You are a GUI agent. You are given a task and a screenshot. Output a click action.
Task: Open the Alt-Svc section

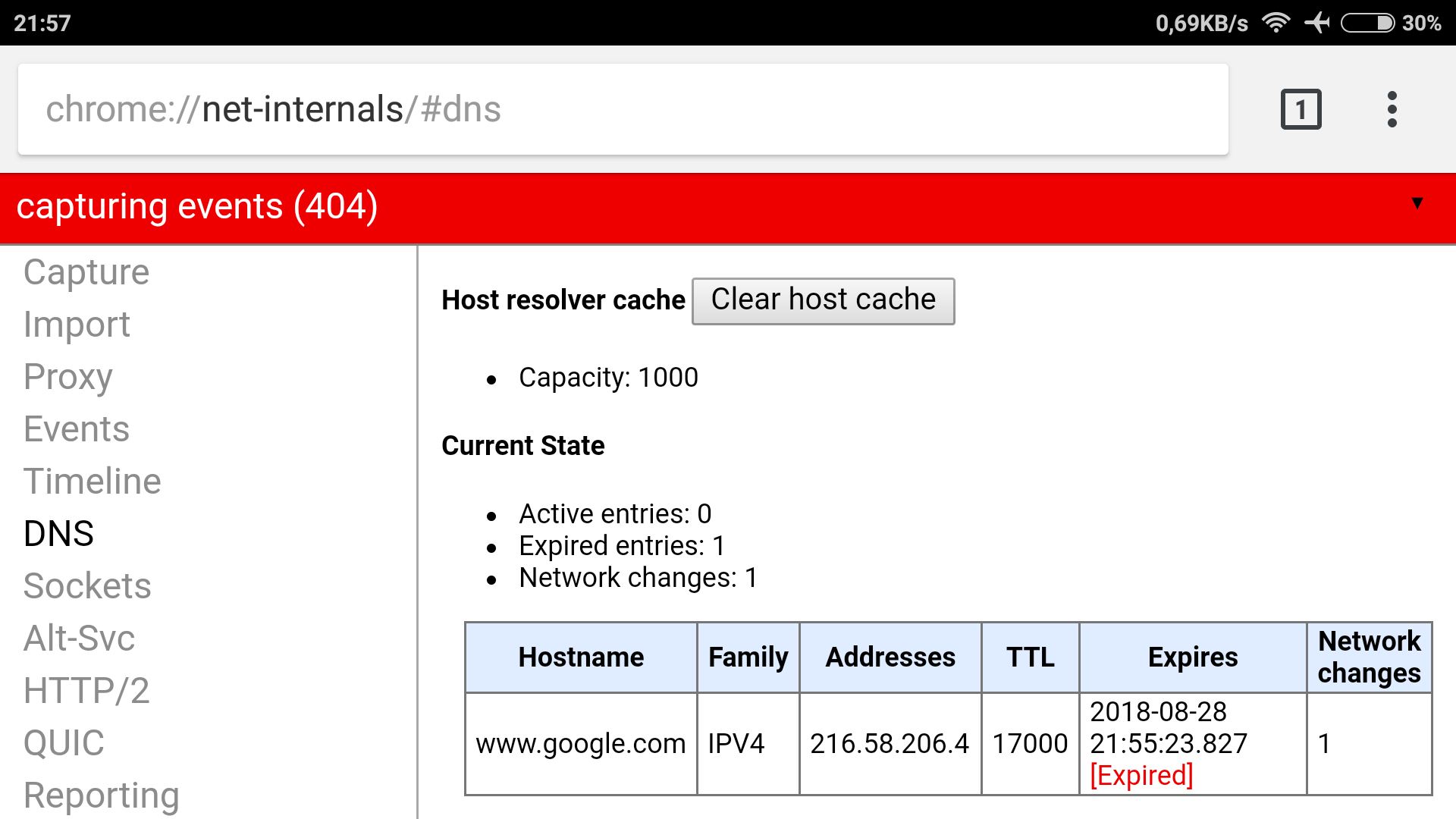coord(79,639)
